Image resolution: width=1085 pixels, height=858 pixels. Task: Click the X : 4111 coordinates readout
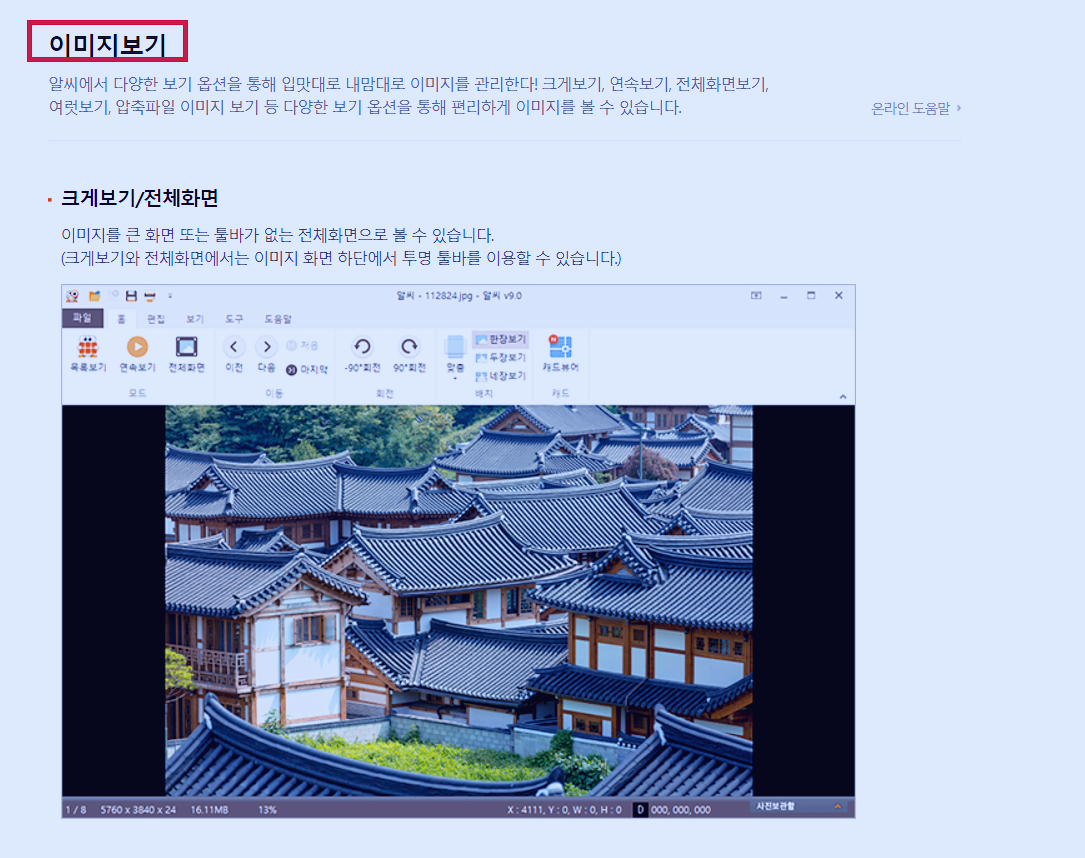coord(565,810)
